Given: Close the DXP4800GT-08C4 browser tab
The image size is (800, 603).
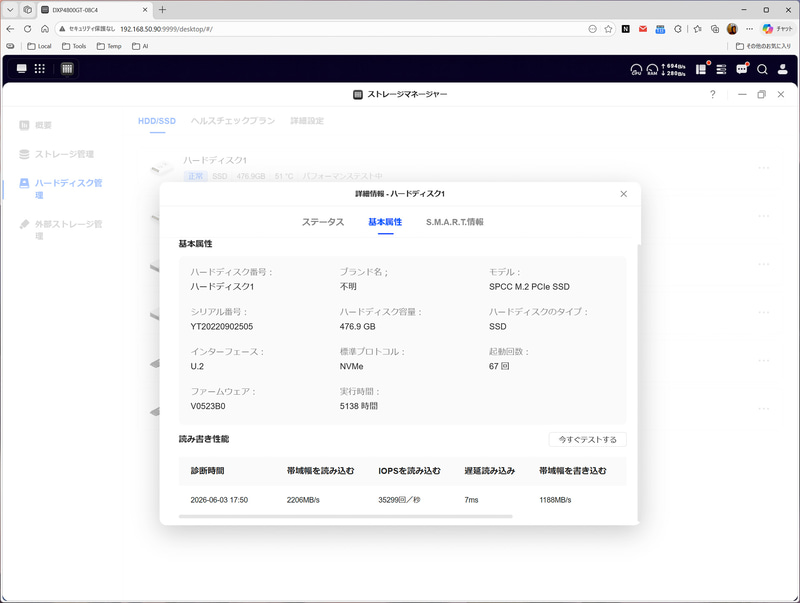Looking at the screenshot, I should pos(145,10).
